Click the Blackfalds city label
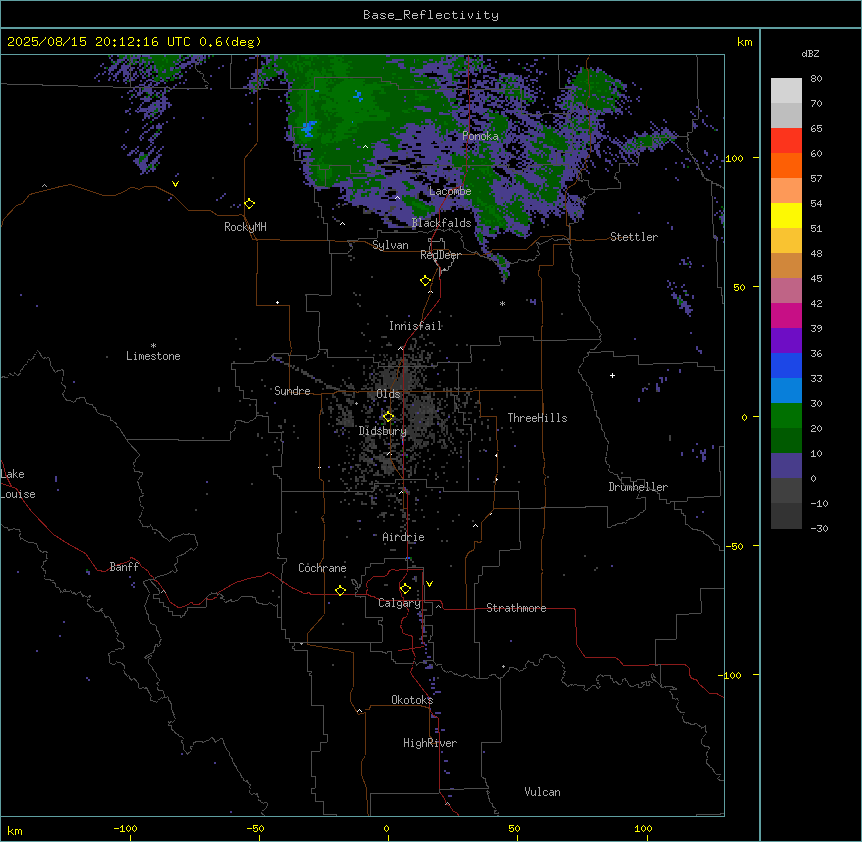Image resolution: width=862 pixels, height=842 pixels. click(441, 223)
